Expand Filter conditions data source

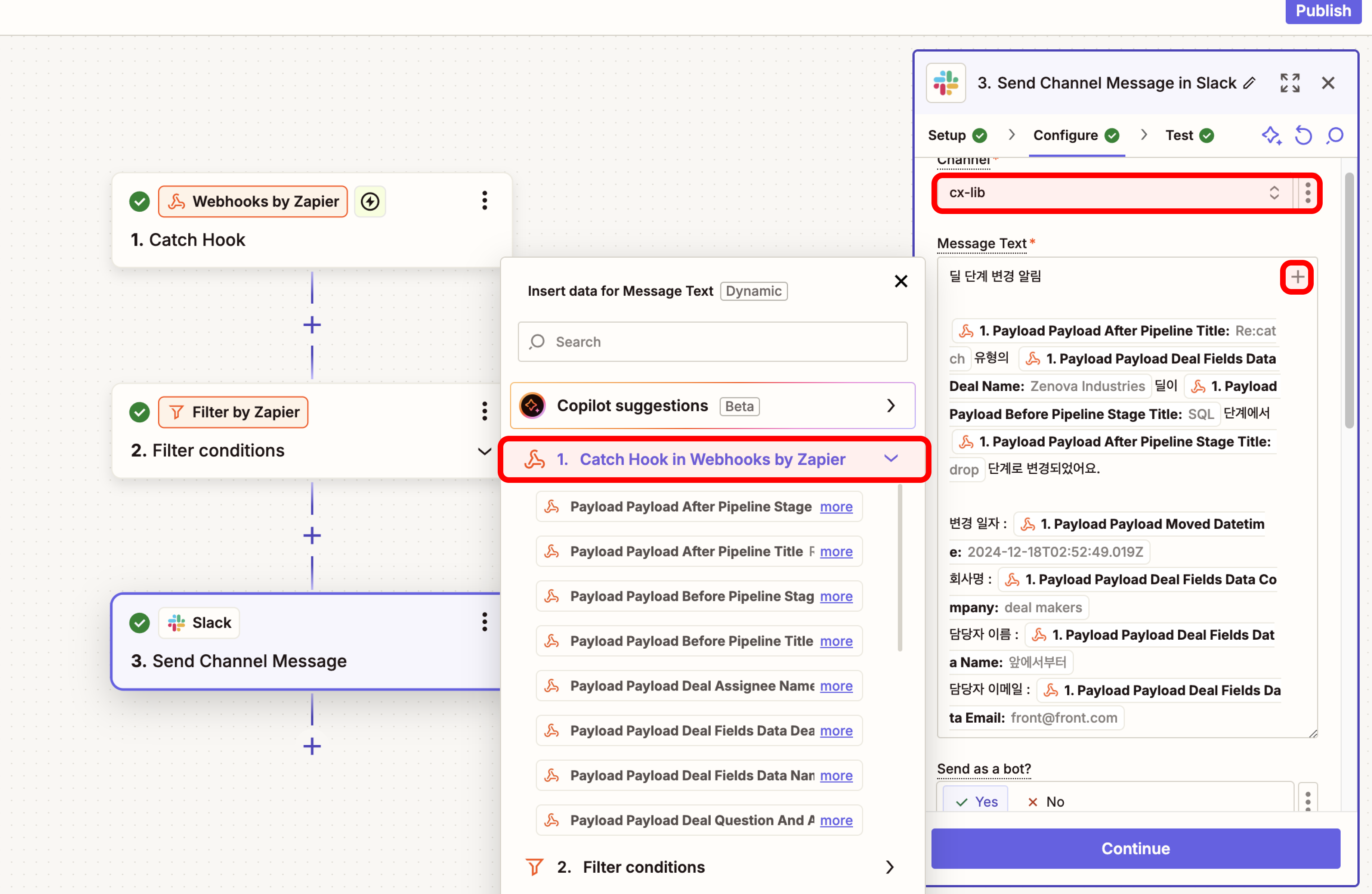pos(890,866)
